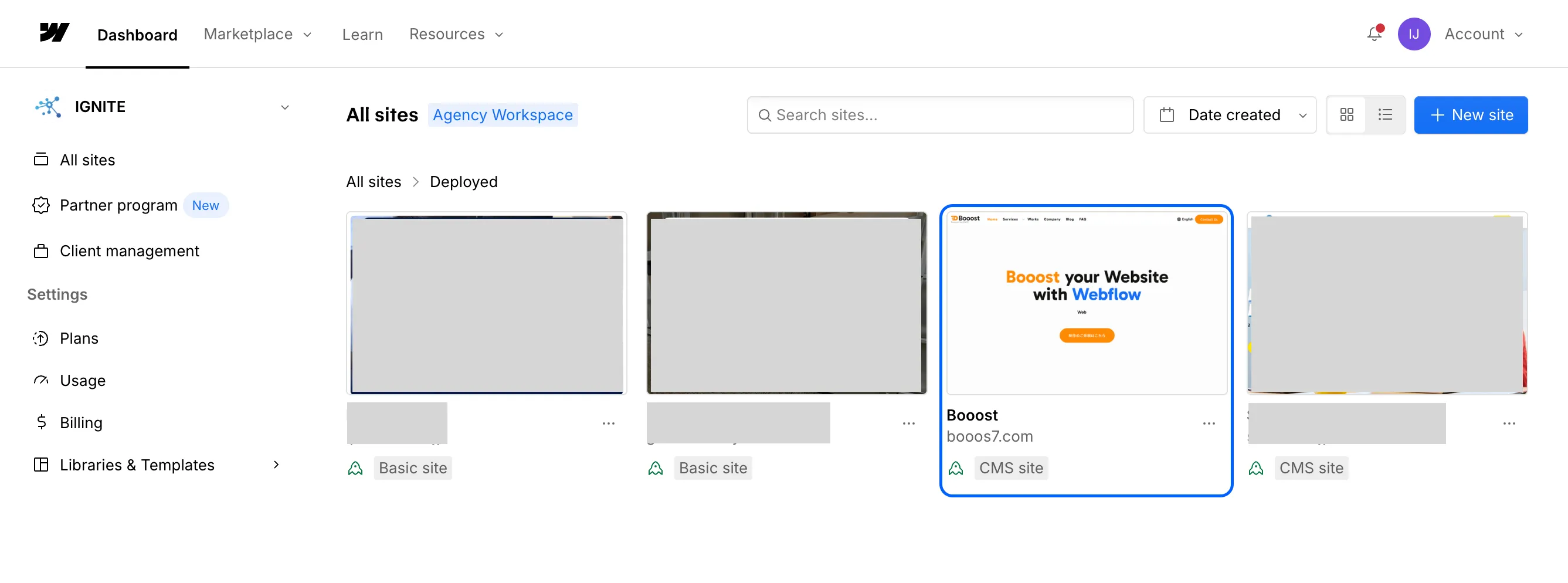Click All sites breadcrumb link
1568x583 pixels.
tap(373, 181)
